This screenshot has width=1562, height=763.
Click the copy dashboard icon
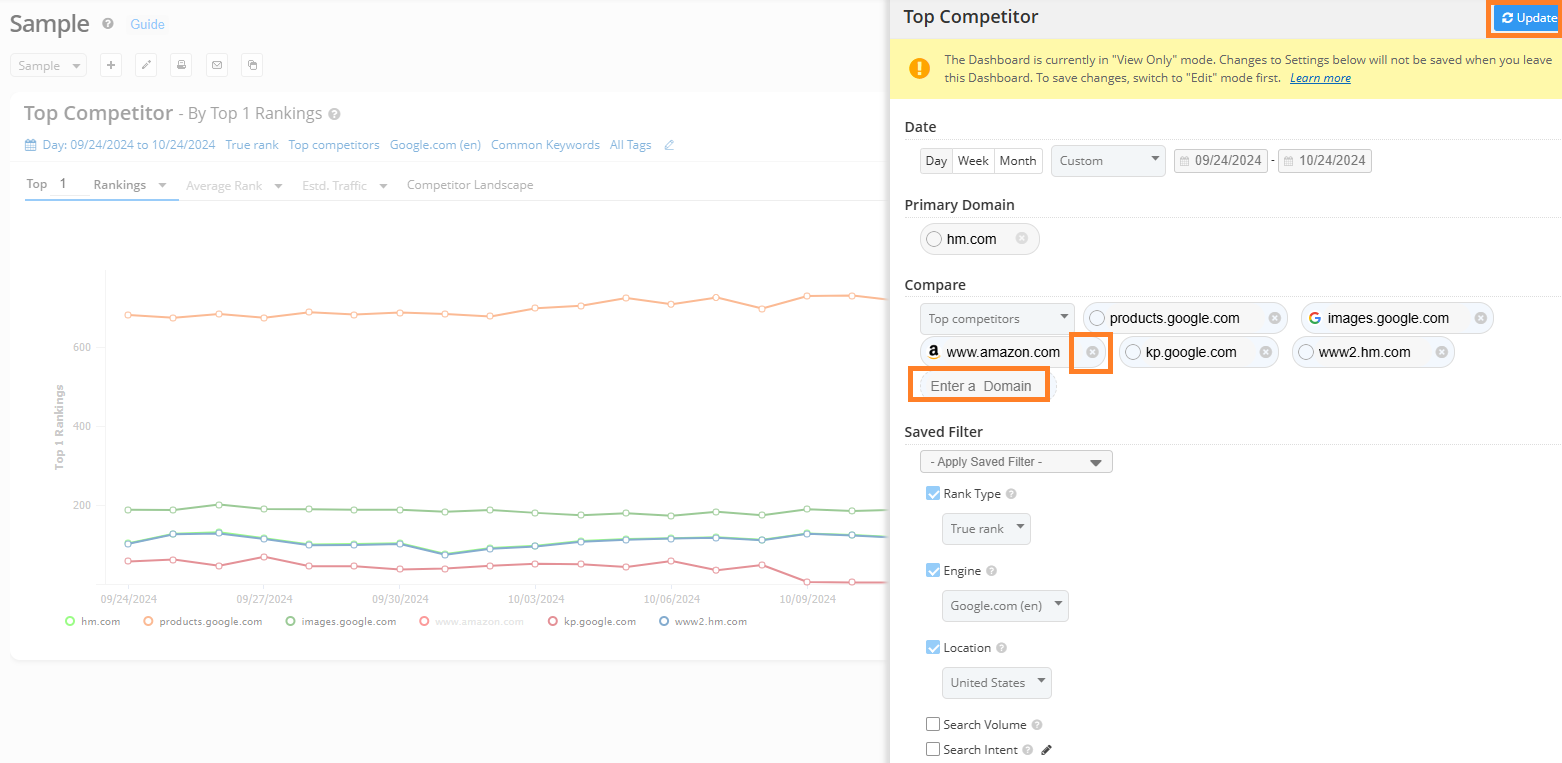[x=252, y=65]
